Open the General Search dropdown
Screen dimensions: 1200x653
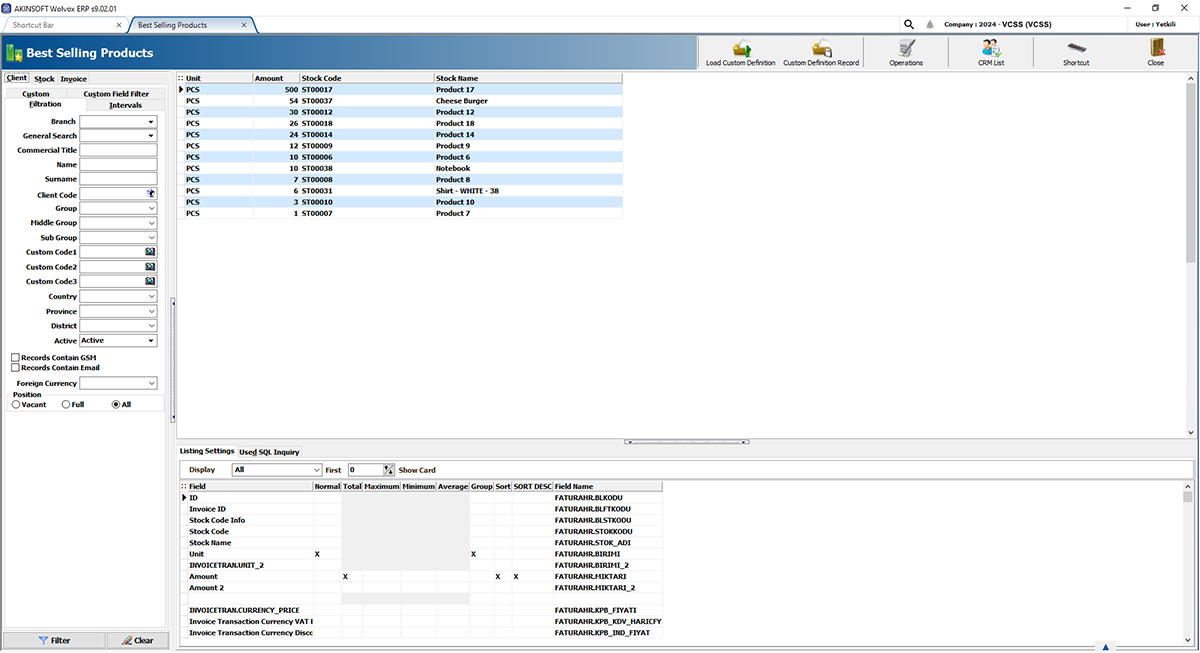pos(151,136)
